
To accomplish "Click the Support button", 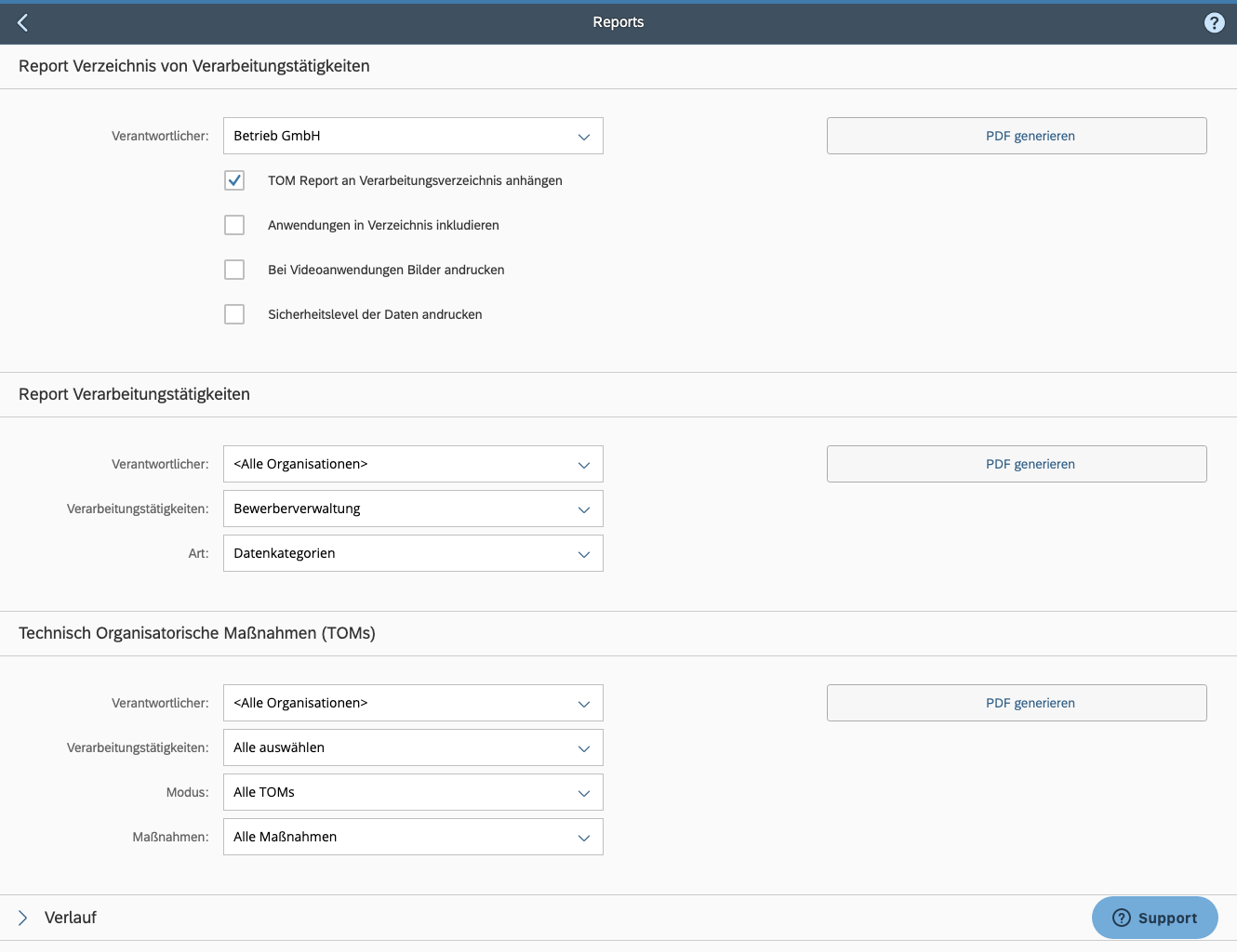I will click(1154, 918).
